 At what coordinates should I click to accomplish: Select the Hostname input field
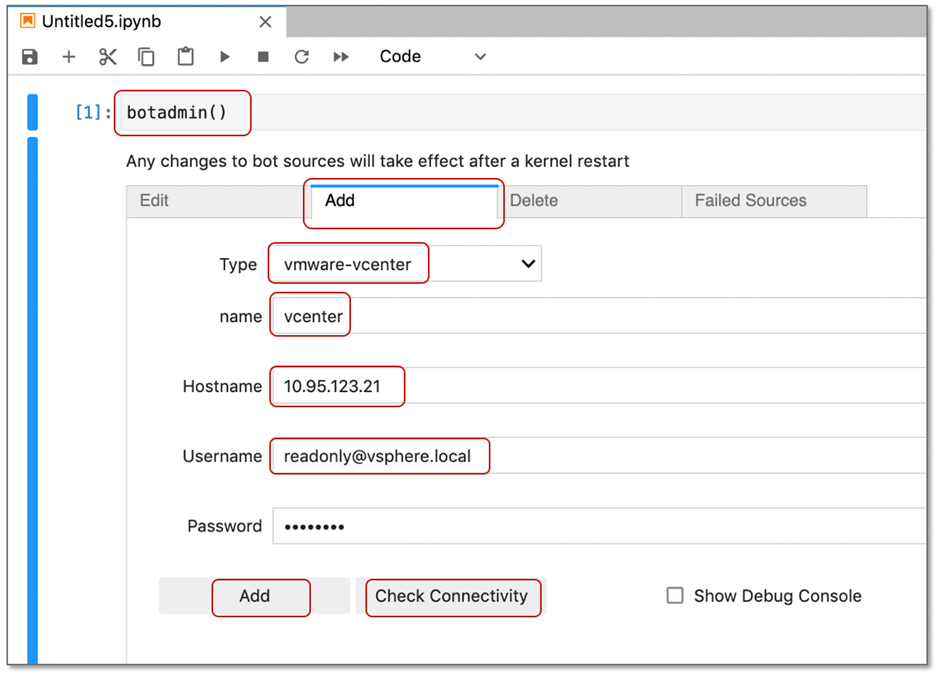tap(337, 386)
